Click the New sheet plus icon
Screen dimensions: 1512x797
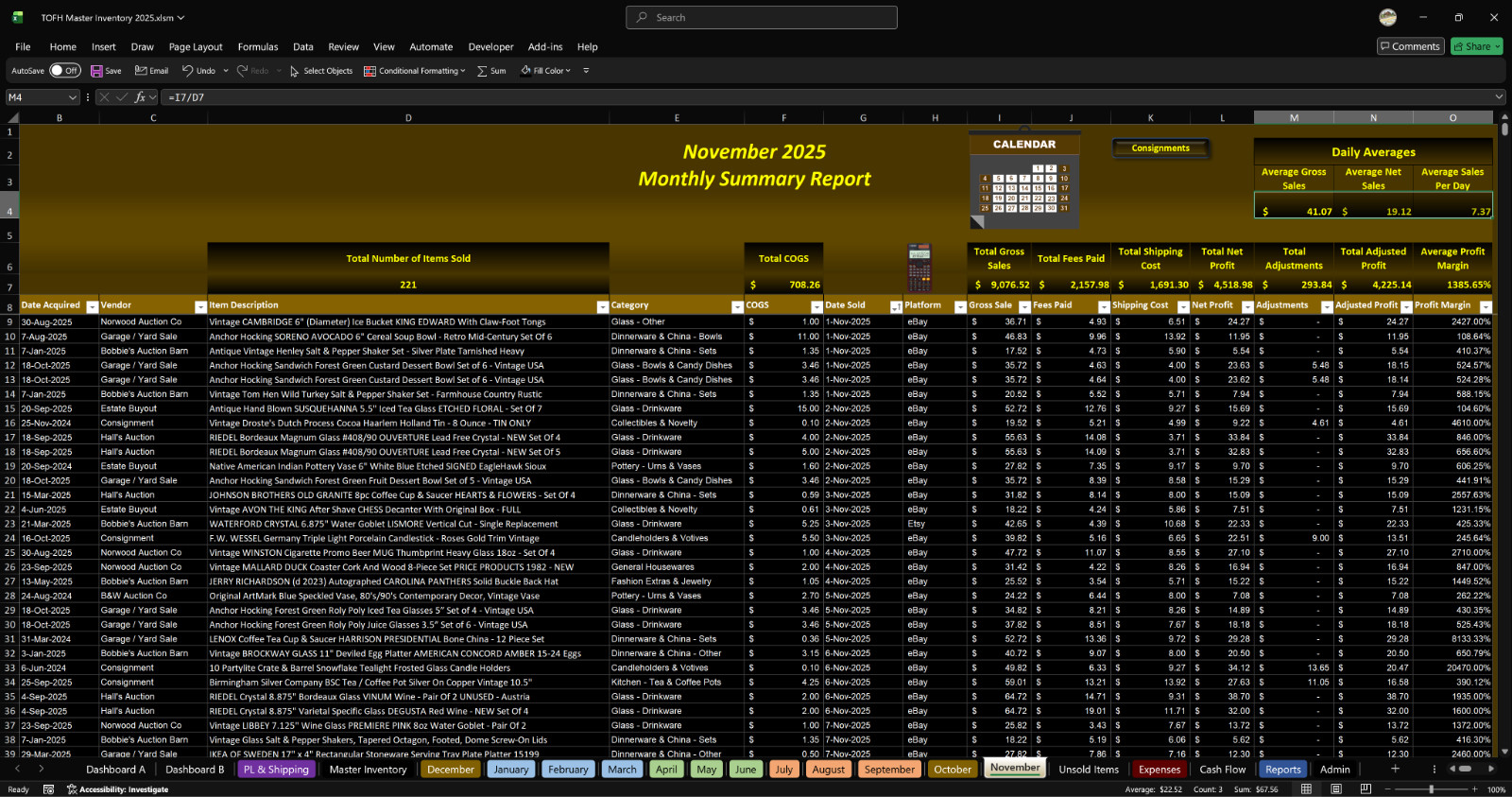[1395, 769]
